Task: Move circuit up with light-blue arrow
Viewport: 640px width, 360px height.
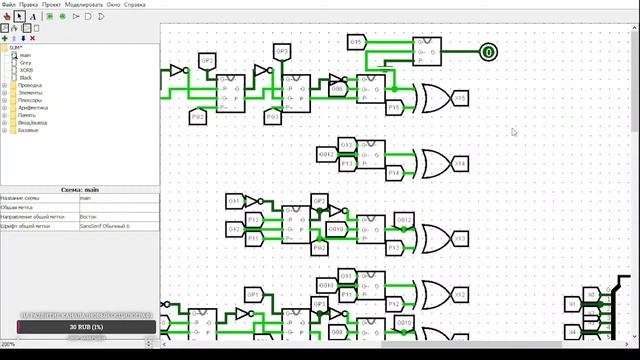Action: point(14,38)
